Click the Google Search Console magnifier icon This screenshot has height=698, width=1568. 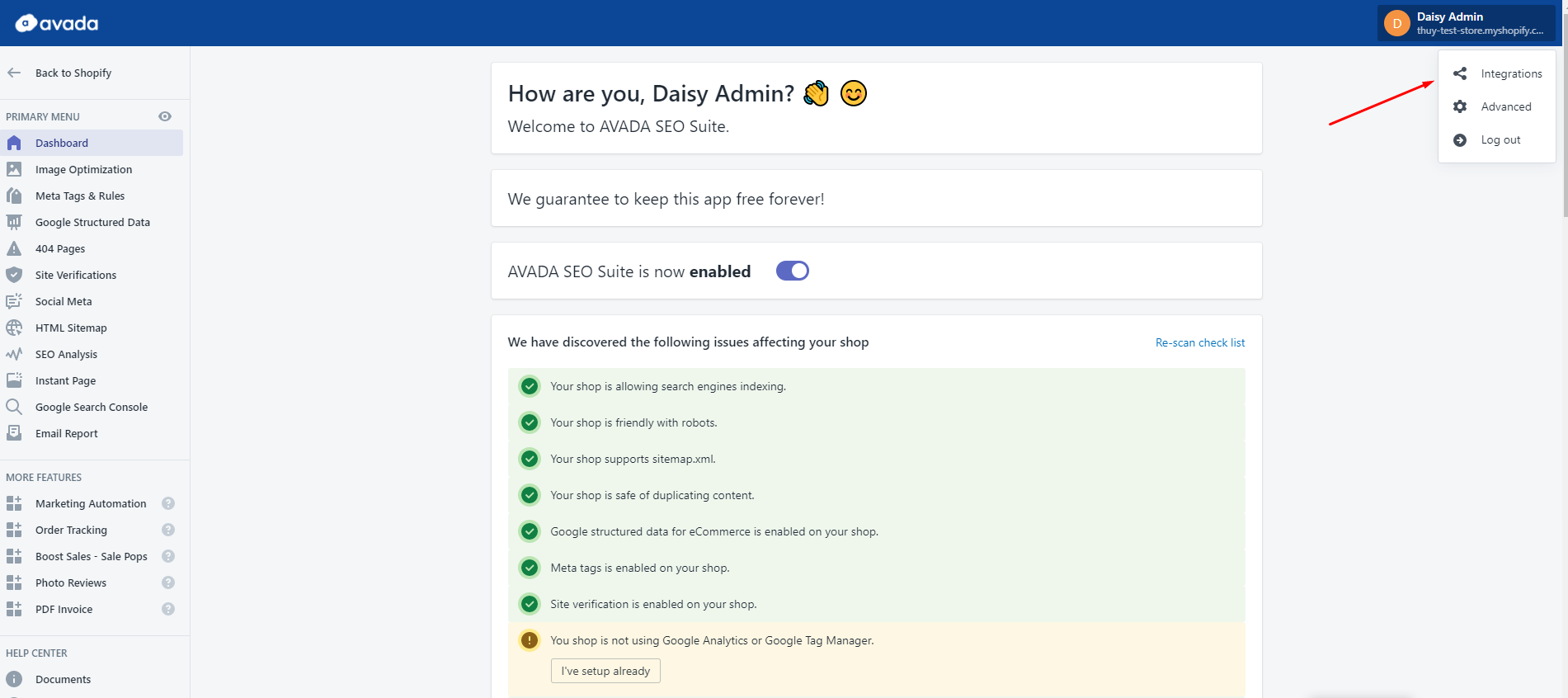coord(14,407)
